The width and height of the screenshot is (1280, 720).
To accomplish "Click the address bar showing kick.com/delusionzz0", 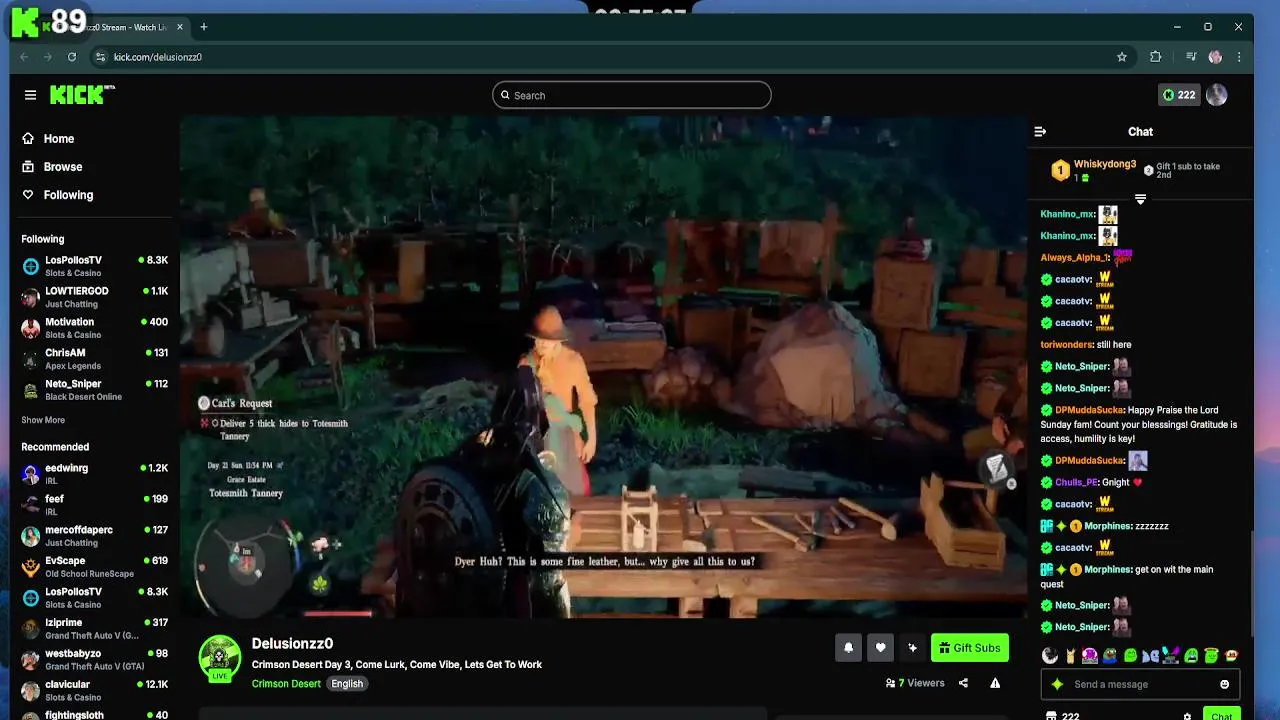I will click(611, 57).
